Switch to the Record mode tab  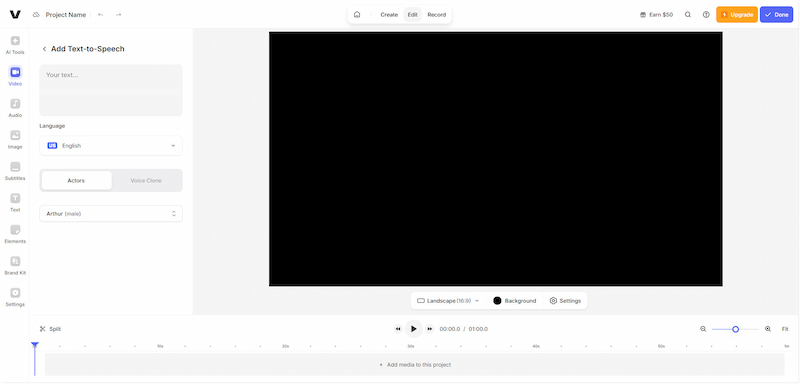pyautogui.click(x=437, y=15)
